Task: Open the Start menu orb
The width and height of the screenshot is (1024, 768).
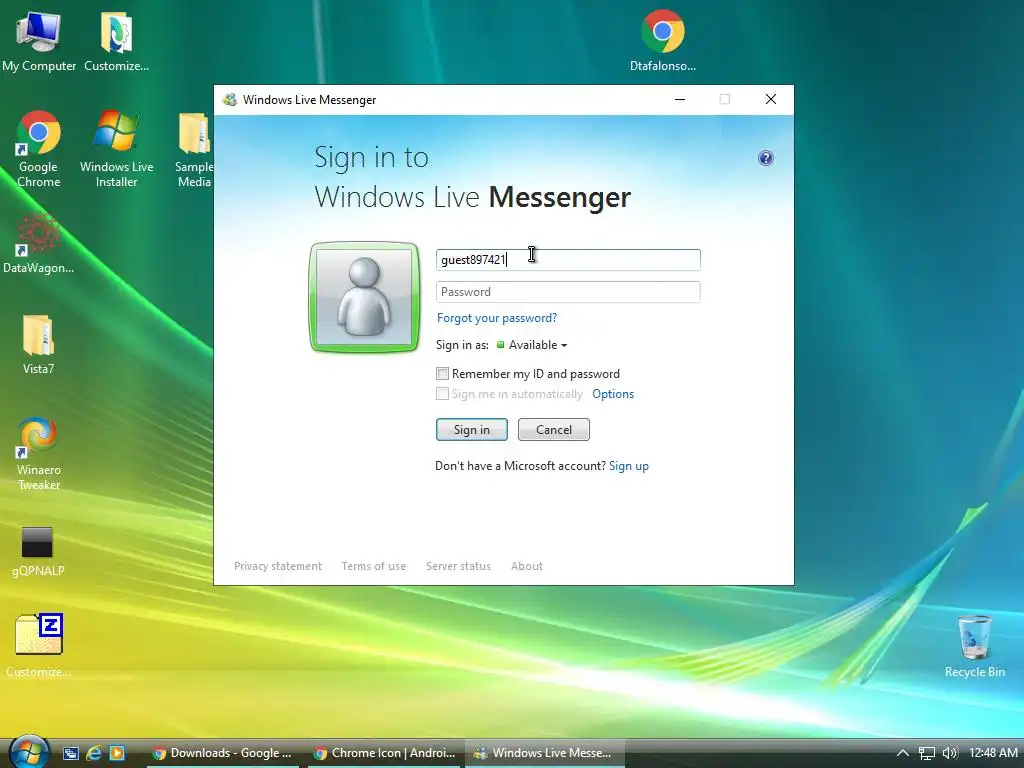Action: pos(29,752)
